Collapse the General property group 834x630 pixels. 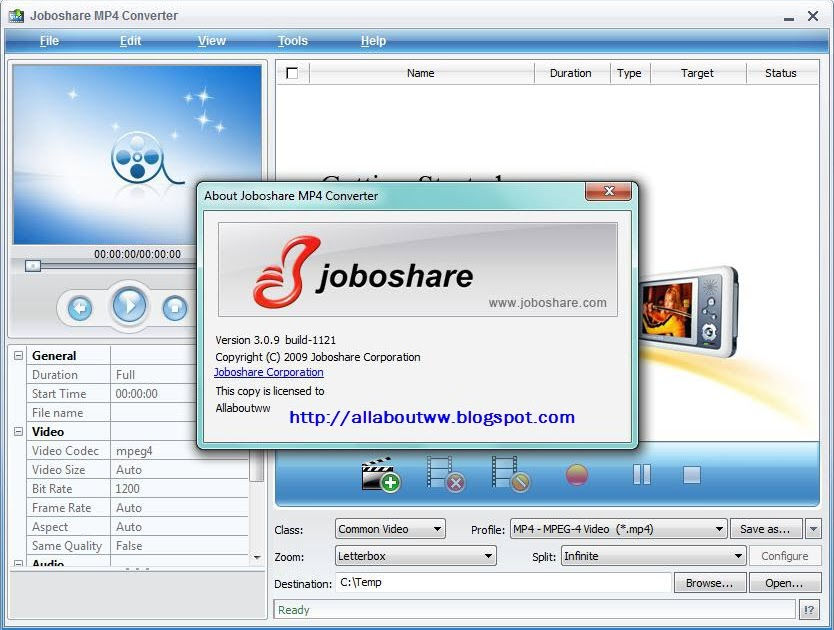point(18,355)
